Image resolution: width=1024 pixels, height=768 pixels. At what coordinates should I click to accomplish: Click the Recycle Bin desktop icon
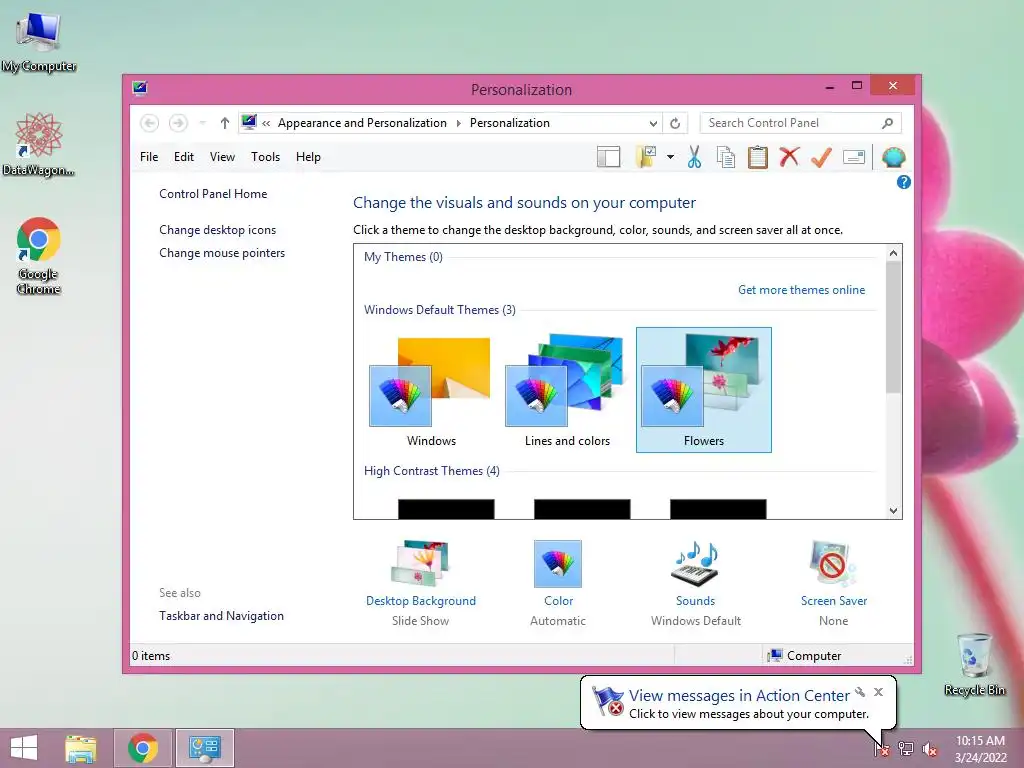tap(974, 664)
